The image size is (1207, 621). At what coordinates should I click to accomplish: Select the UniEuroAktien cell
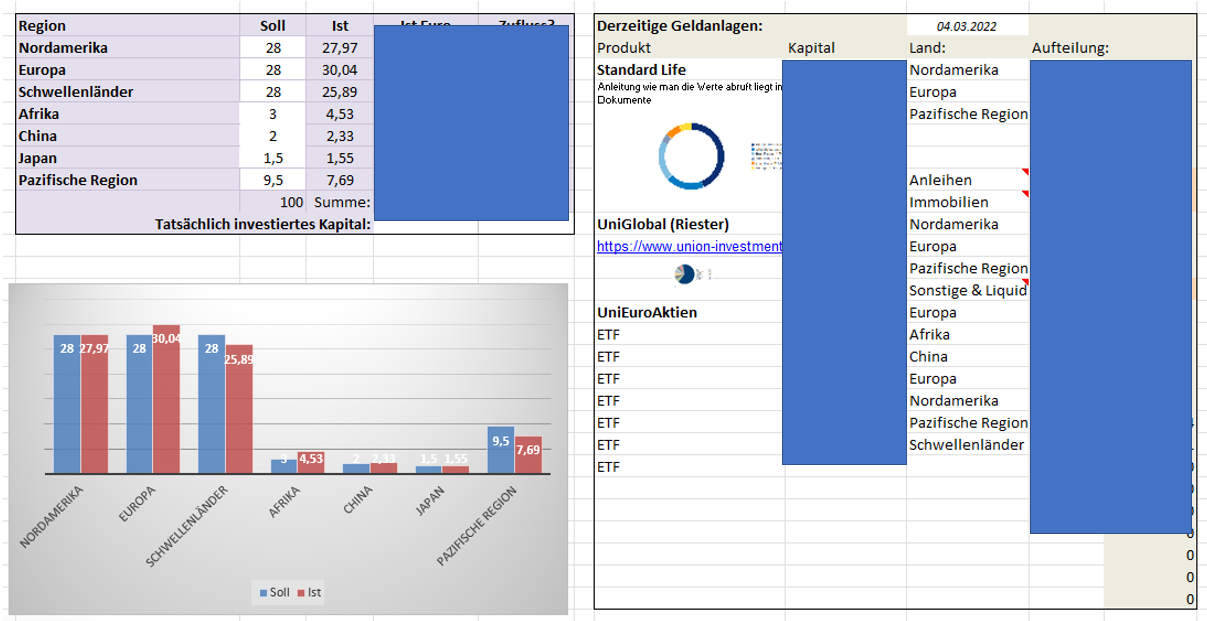[689, 312]
